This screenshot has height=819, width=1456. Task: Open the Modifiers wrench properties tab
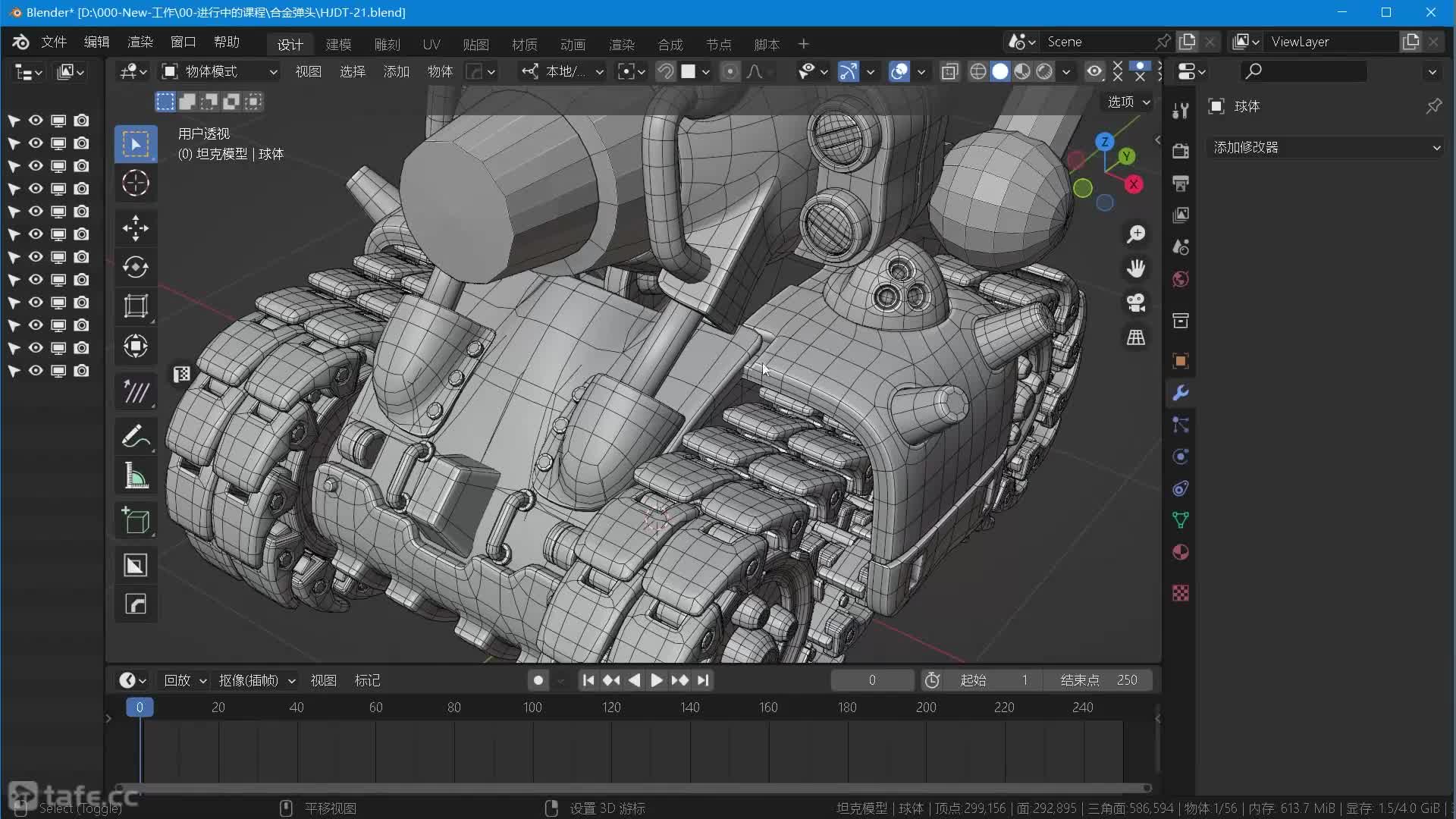coord(1180,393)
